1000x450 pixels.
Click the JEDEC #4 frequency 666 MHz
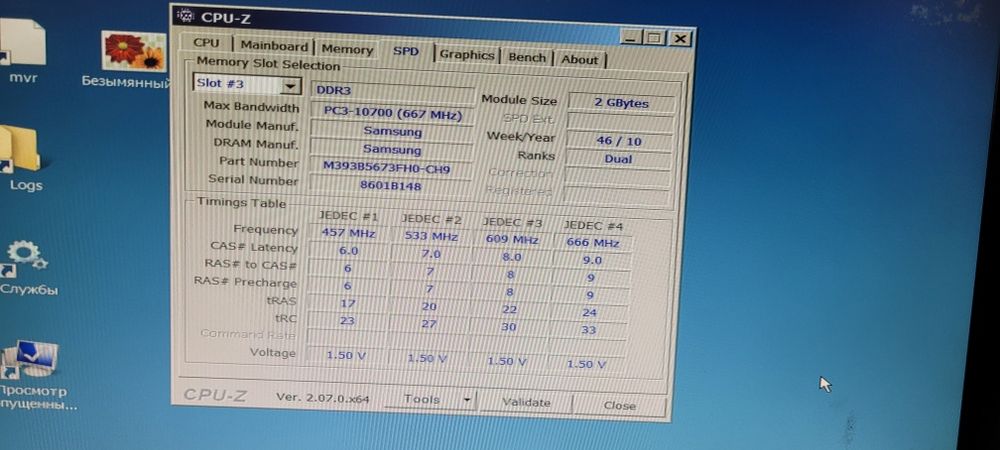(x=592, y=243)
